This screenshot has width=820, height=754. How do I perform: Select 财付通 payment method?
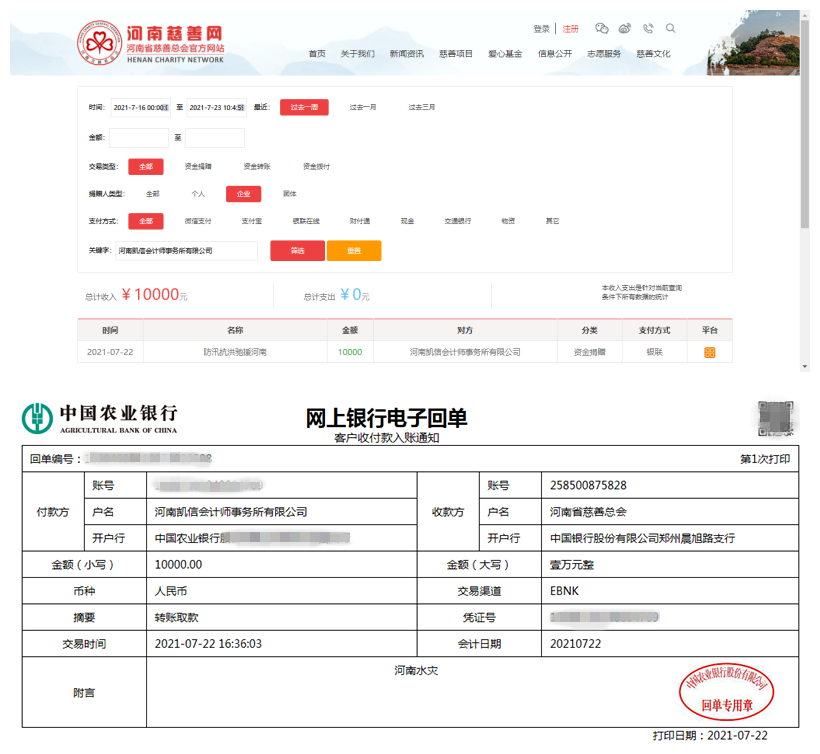pos(360,221)
